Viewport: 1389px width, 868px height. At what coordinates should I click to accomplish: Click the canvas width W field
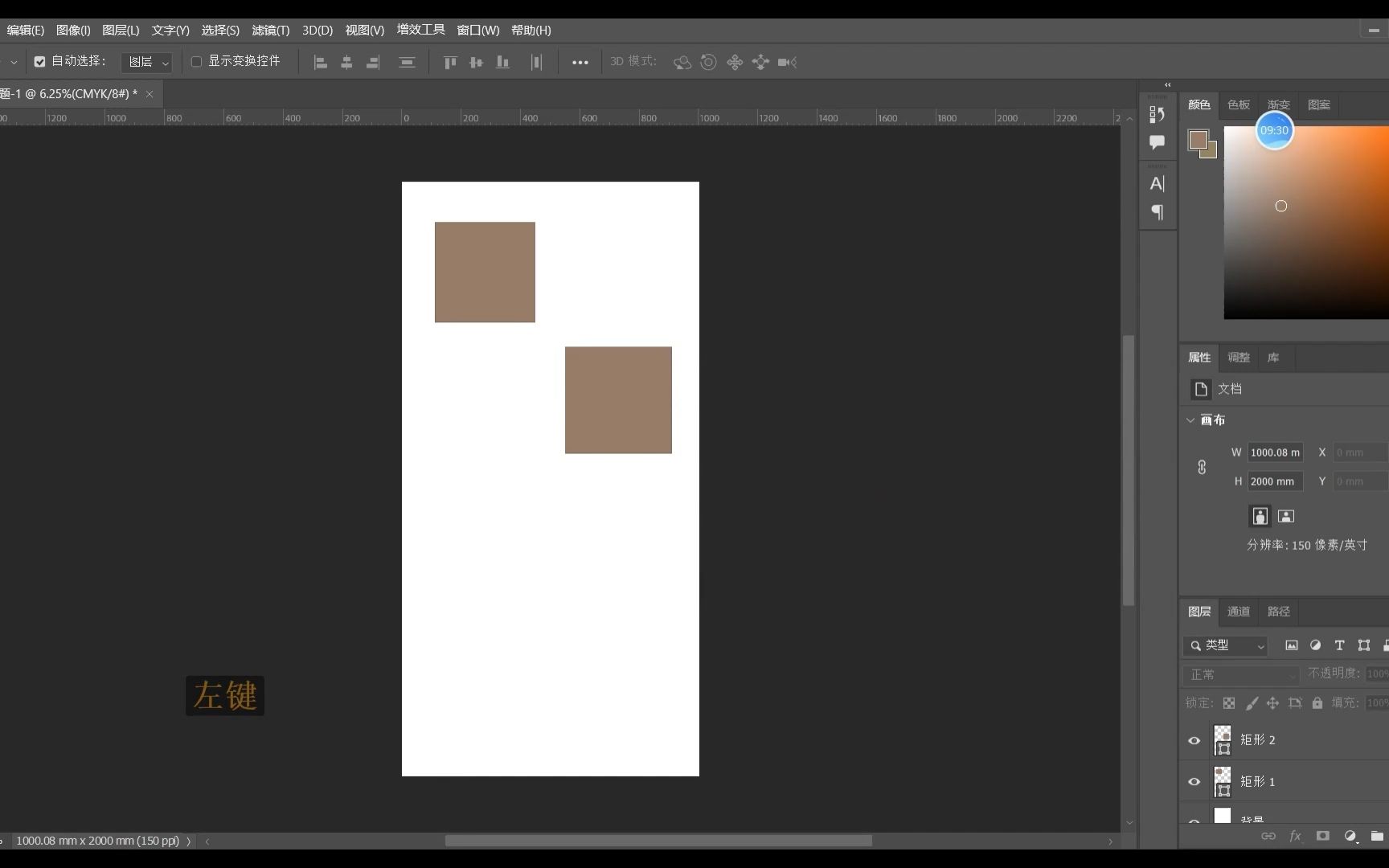pos(1275,452)
